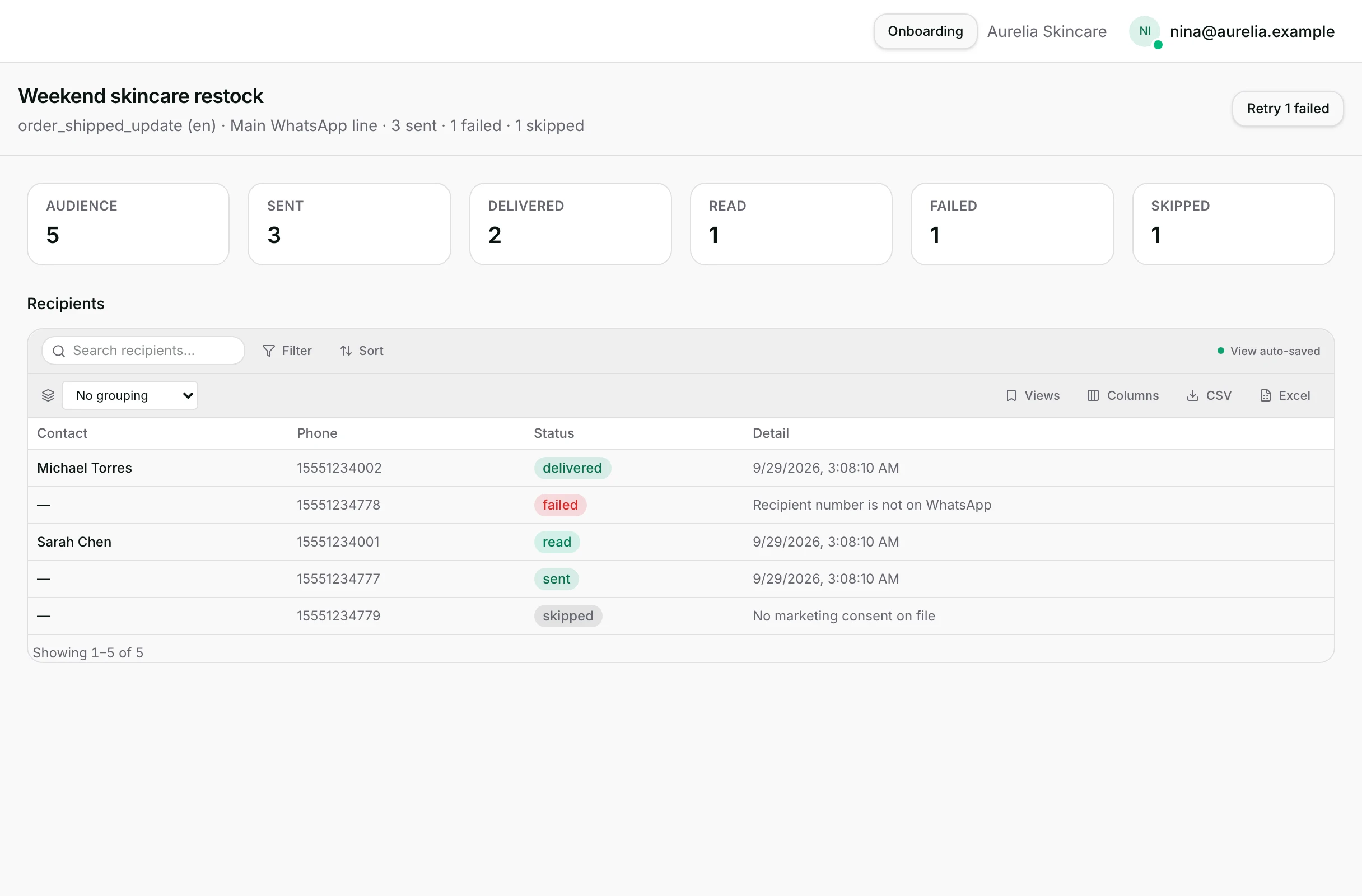The width and height of the screenshot is (1362, 896).
Task: Click 'Recipient number is not on WhatsApp' detail
Action: pyautogui.click(x=872, y=505)
